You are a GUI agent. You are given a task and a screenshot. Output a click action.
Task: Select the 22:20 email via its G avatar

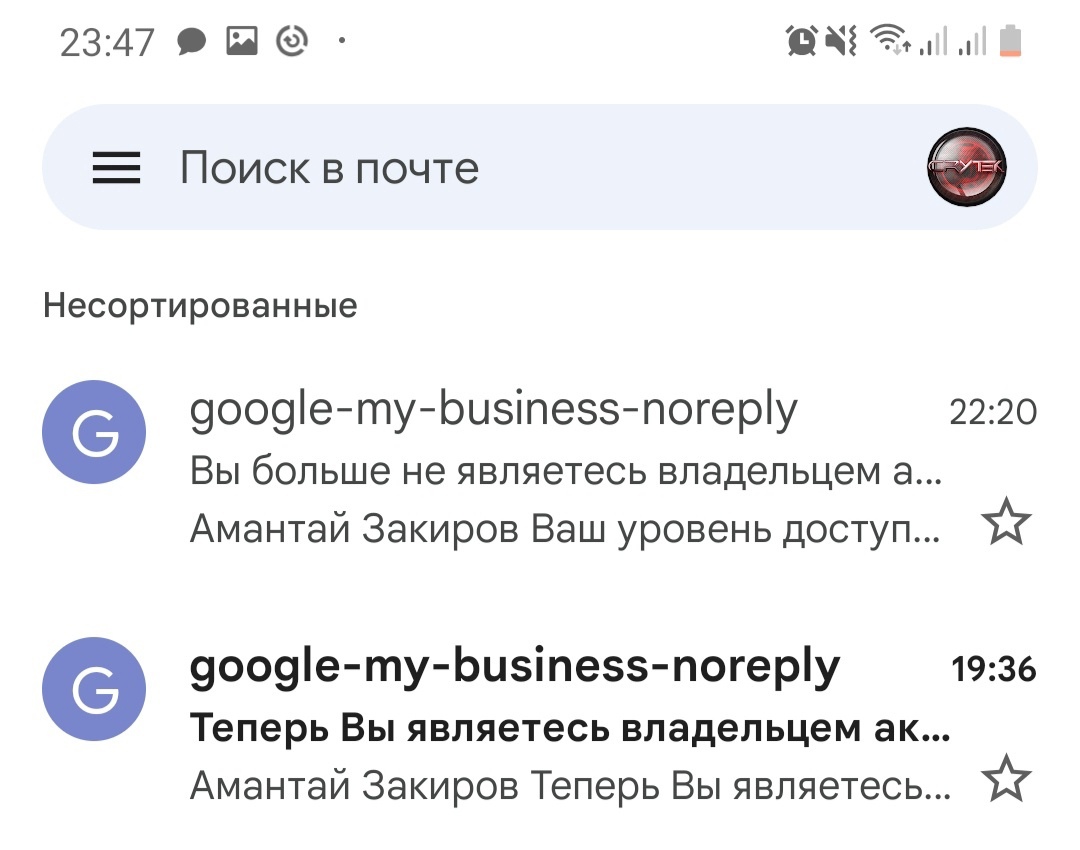coord(94,434)
